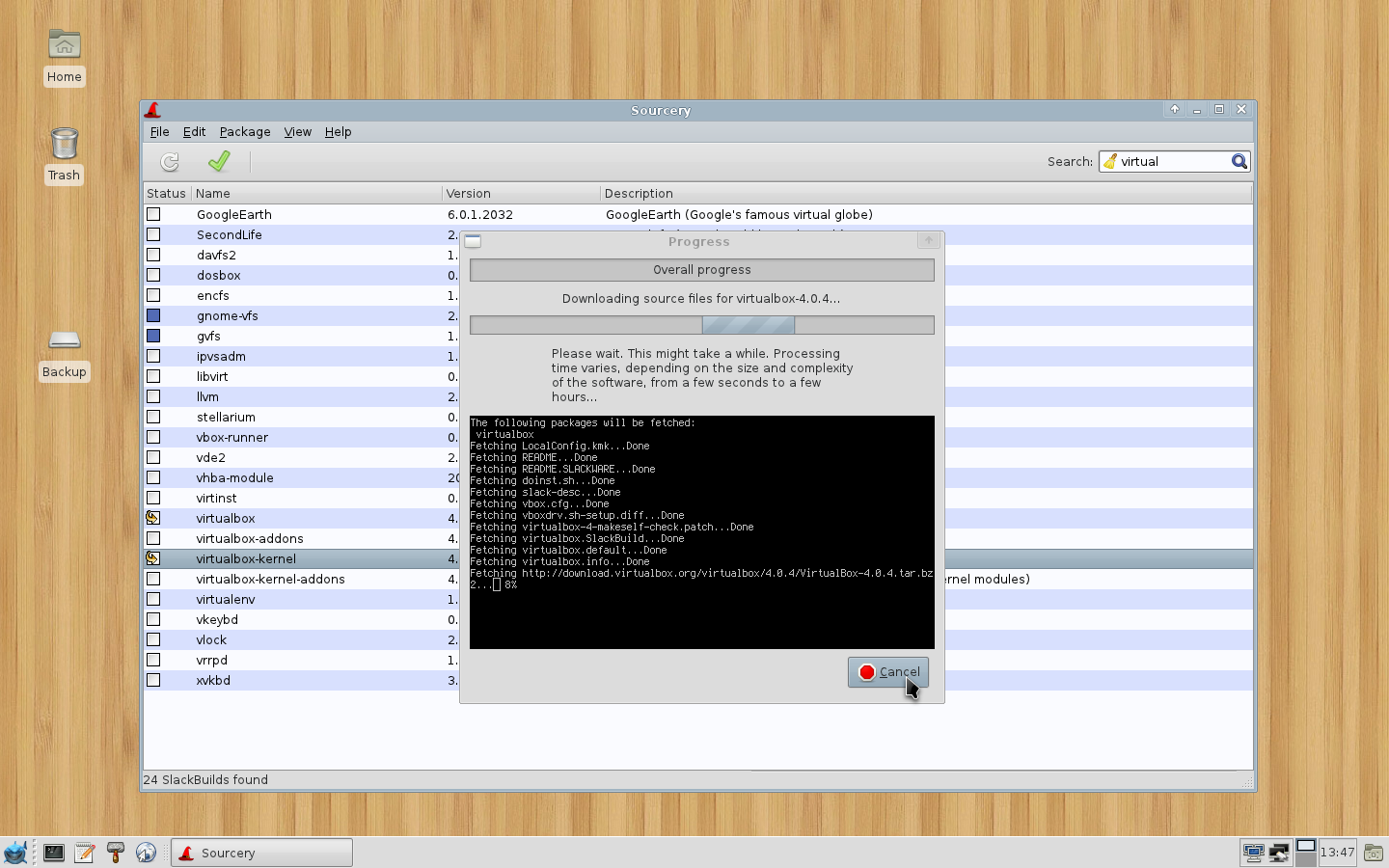Open the shark application menu in taskbar
Viewport: 1389px width, 868px height.
click(15, 853)
